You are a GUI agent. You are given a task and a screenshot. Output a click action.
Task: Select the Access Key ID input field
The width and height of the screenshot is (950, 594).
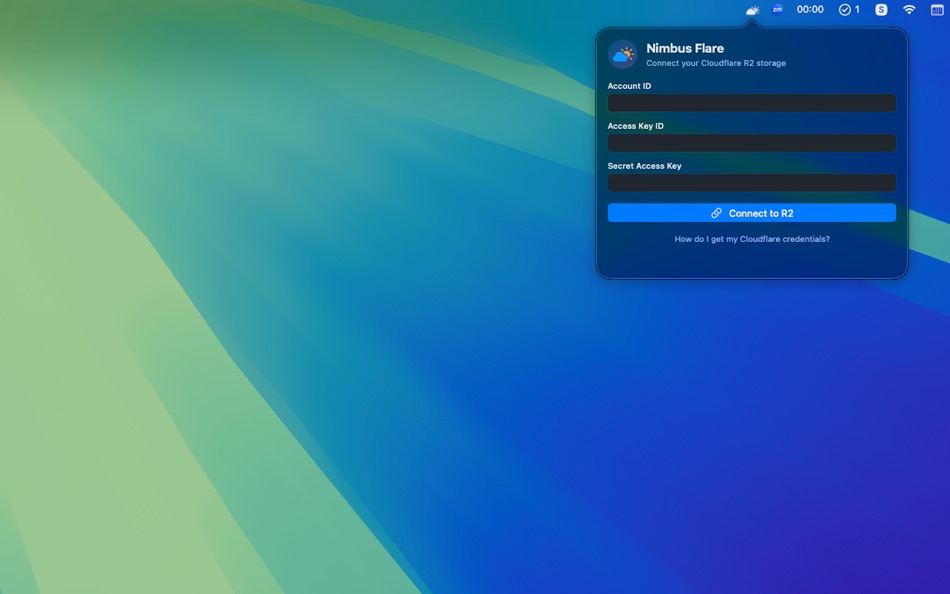(x=752, y=143)
